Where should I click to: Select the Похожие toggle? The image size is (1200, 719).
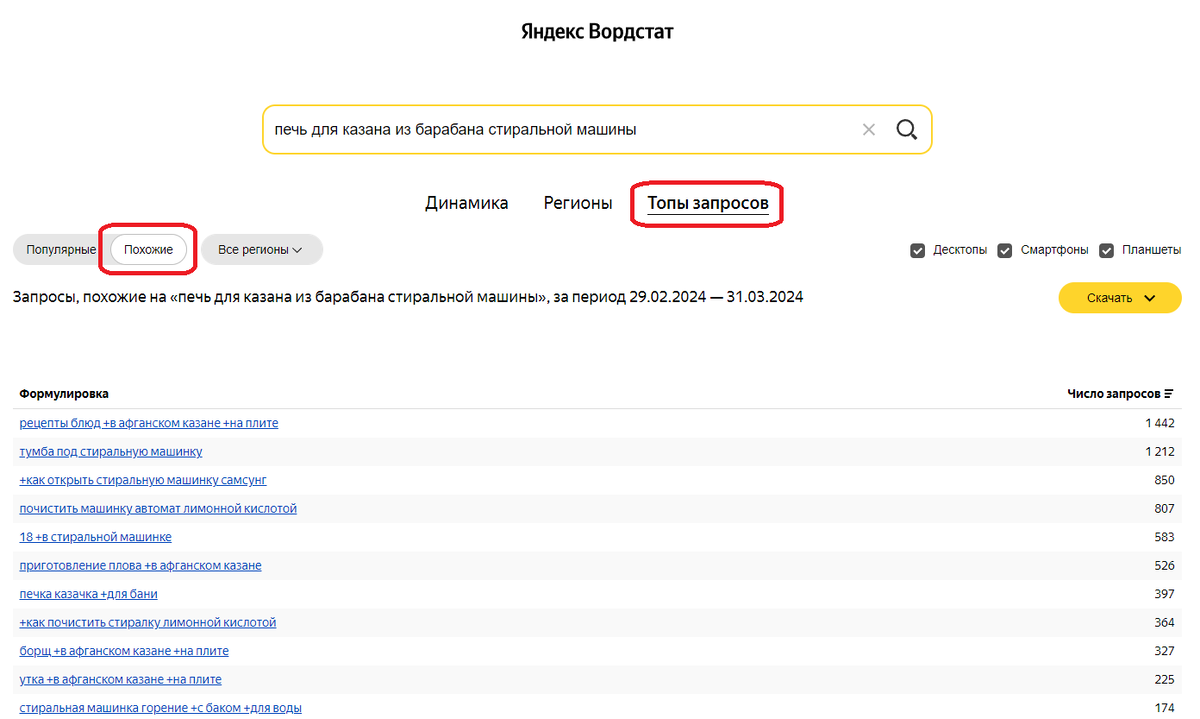pyautogui.click(x=148, y=250)
